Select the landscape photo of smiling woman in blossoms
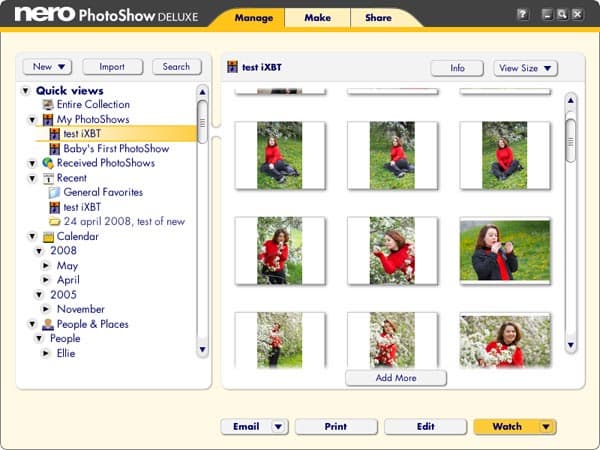600x450 pixels. [505, 341]
